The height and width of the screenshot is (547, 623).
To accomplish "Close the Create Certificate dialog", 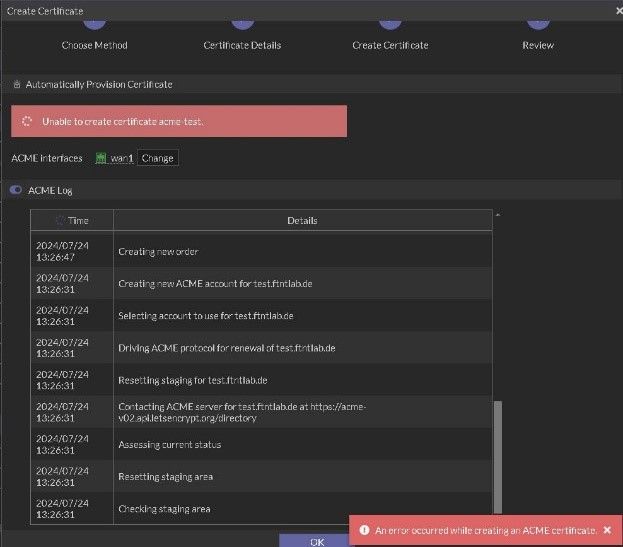I will click(x=619, y=11).
